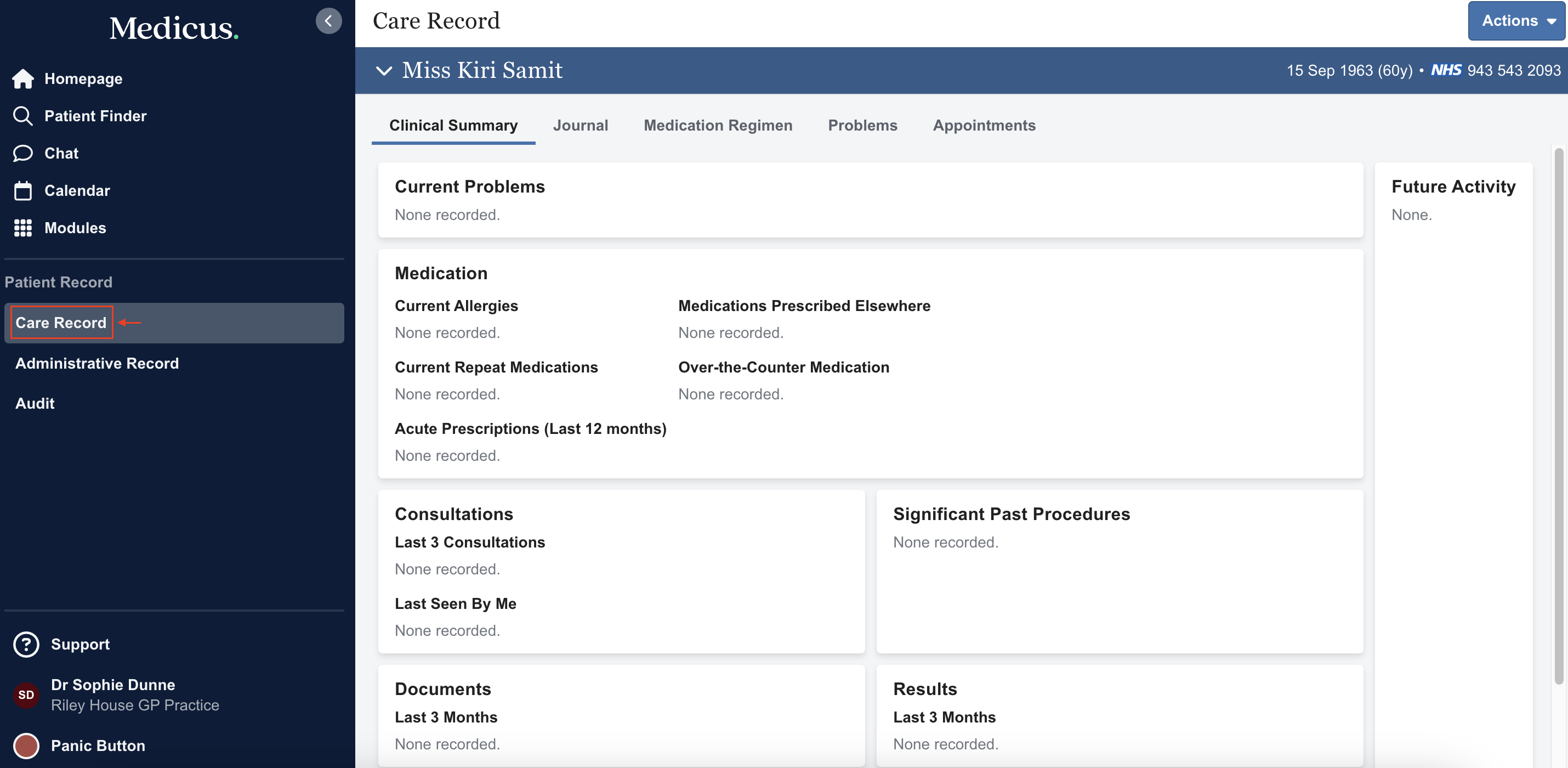
Task: Select the Problems tab
Action: [x=862, y=126]
